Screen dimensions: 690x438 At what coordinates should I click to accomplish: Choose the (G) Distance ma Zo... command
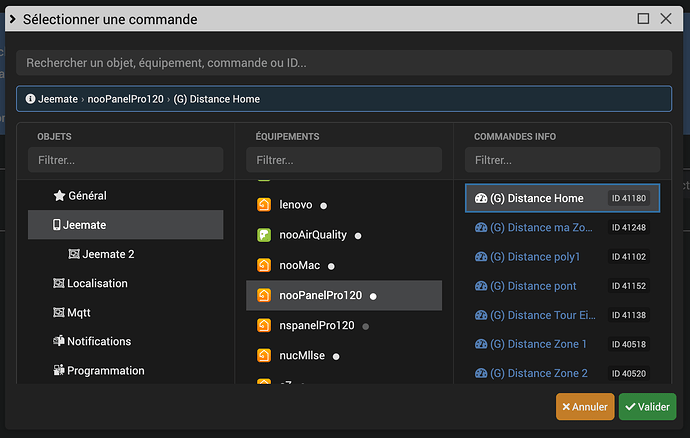coord(562,228)
